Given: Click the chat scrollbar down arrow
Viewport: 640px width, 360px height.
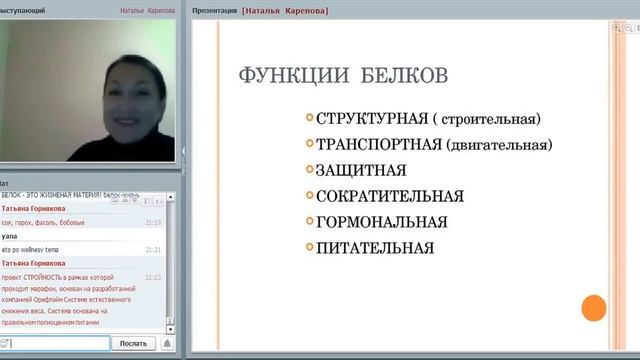Looking at the screenshot, I should click(171, 329).
